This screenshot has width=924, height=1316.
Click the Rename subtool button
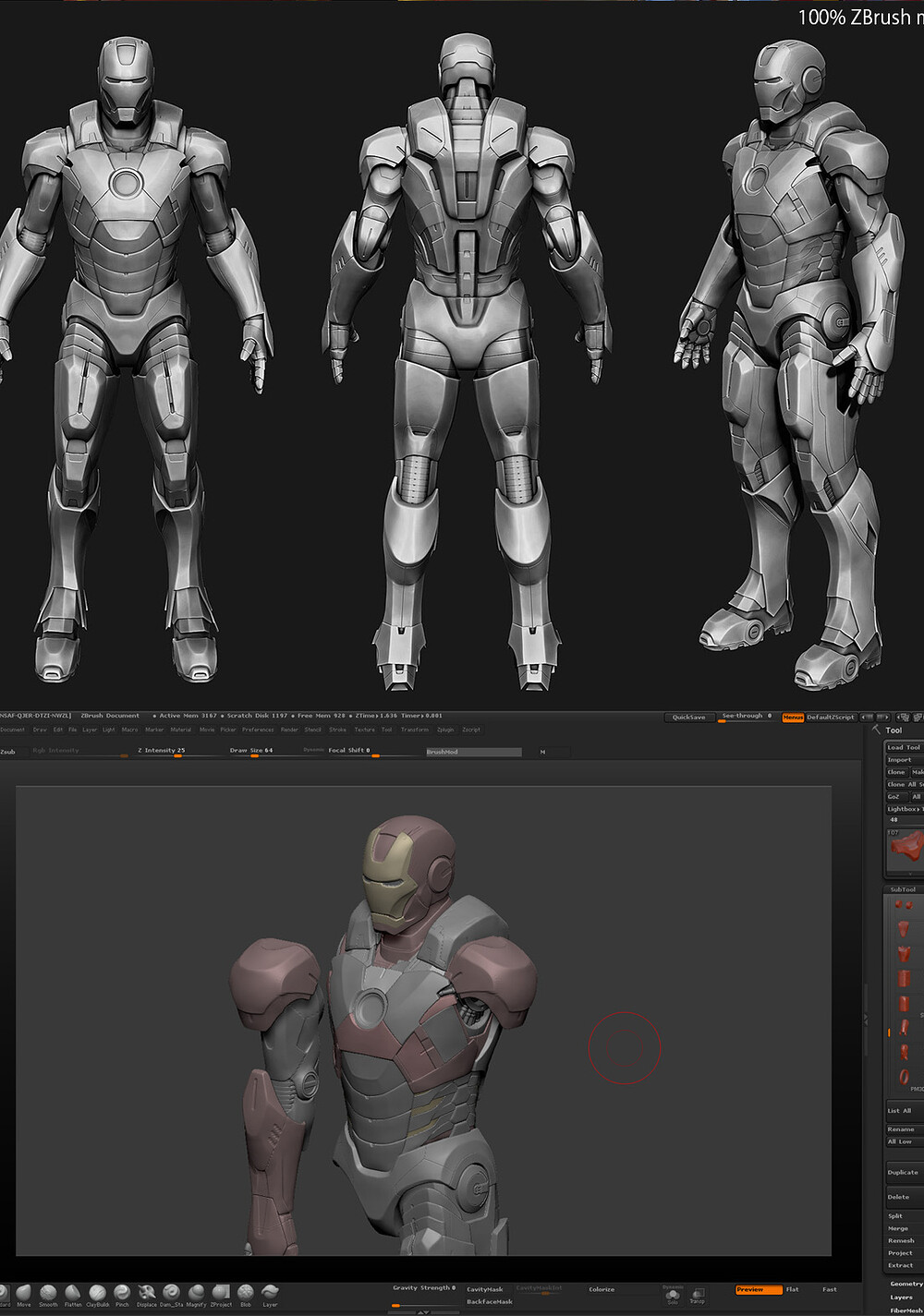(x=904, y=1129)
